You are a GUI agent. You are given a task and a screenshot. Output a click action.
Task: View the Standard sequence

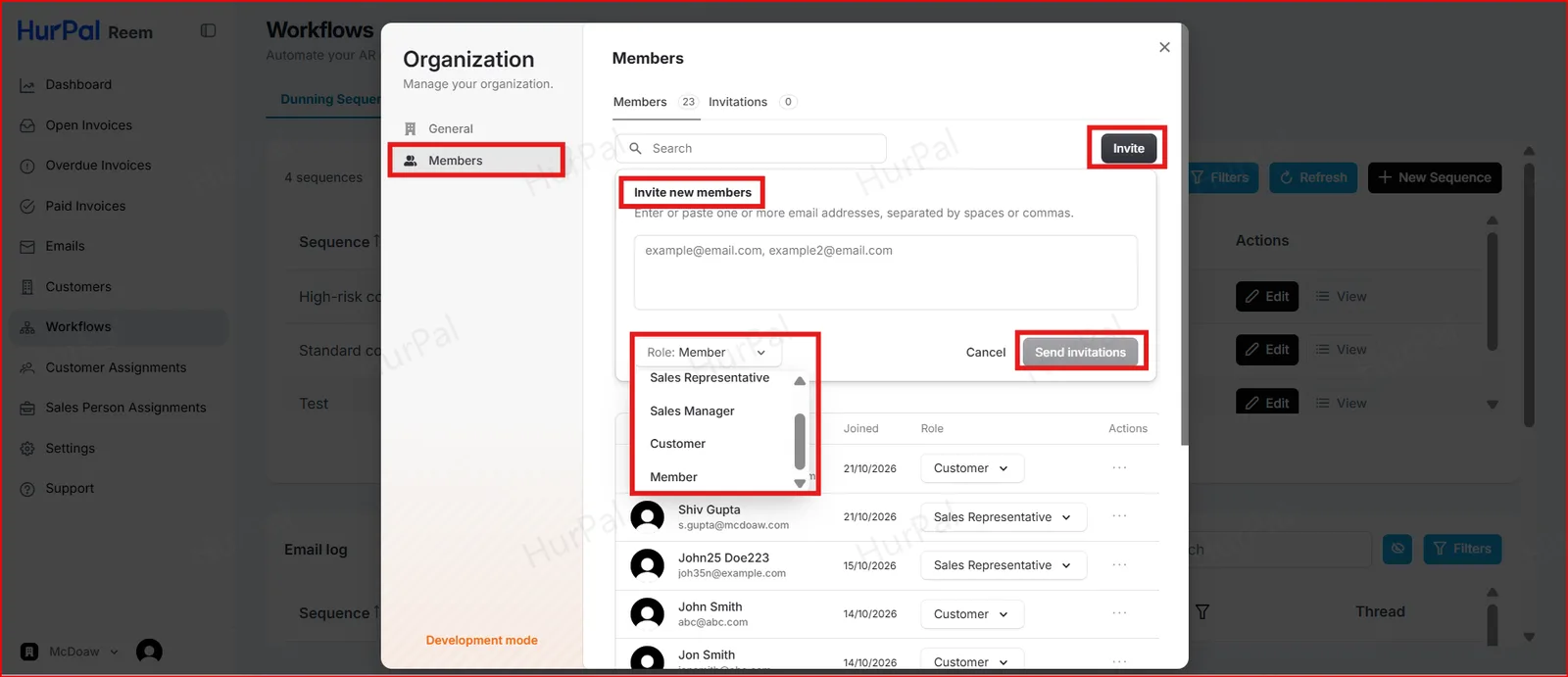1341,350
